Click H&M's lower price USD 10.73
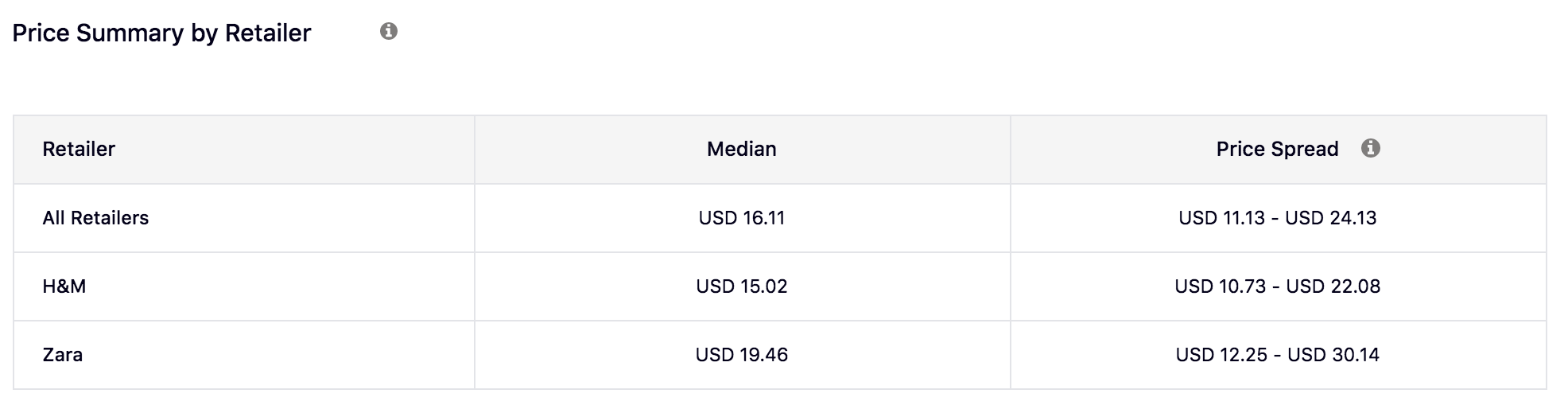Screen dimensions: 1568x409 [x=1220, y=286]
